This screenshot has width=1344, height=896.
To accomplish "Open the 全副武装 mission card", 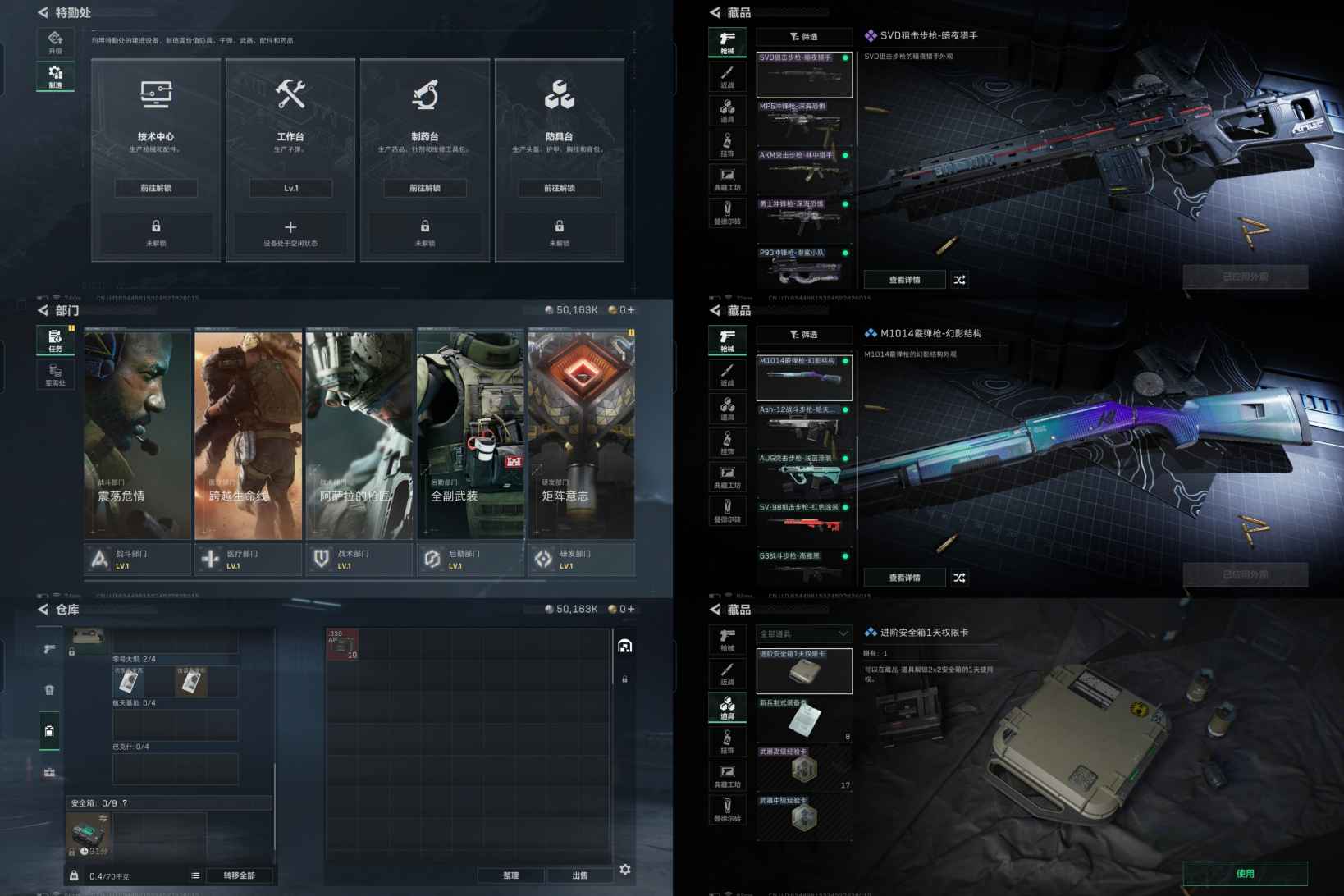I will (x=470, y=434).
